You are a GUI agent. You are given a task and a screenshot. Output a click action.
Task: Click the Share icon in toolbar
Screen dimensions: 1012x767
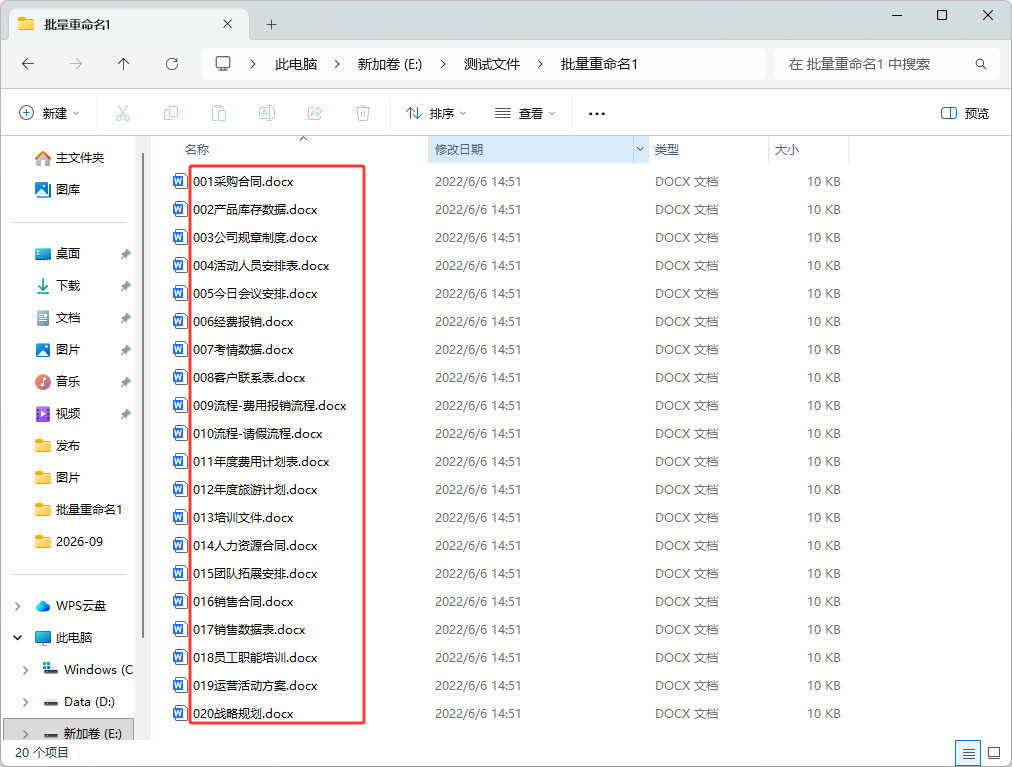point(315,114)
